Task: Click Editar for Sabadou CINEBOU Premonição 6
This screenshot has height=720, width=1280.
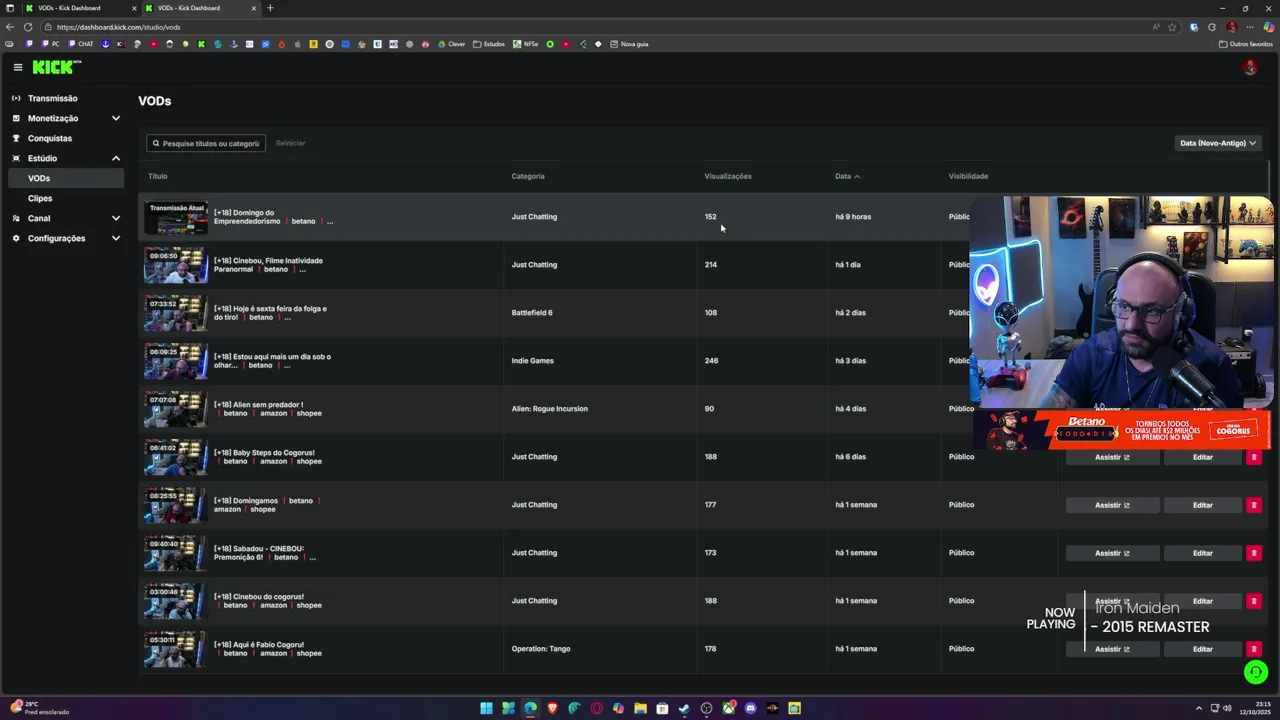Action: click(x=1202, y=553)
